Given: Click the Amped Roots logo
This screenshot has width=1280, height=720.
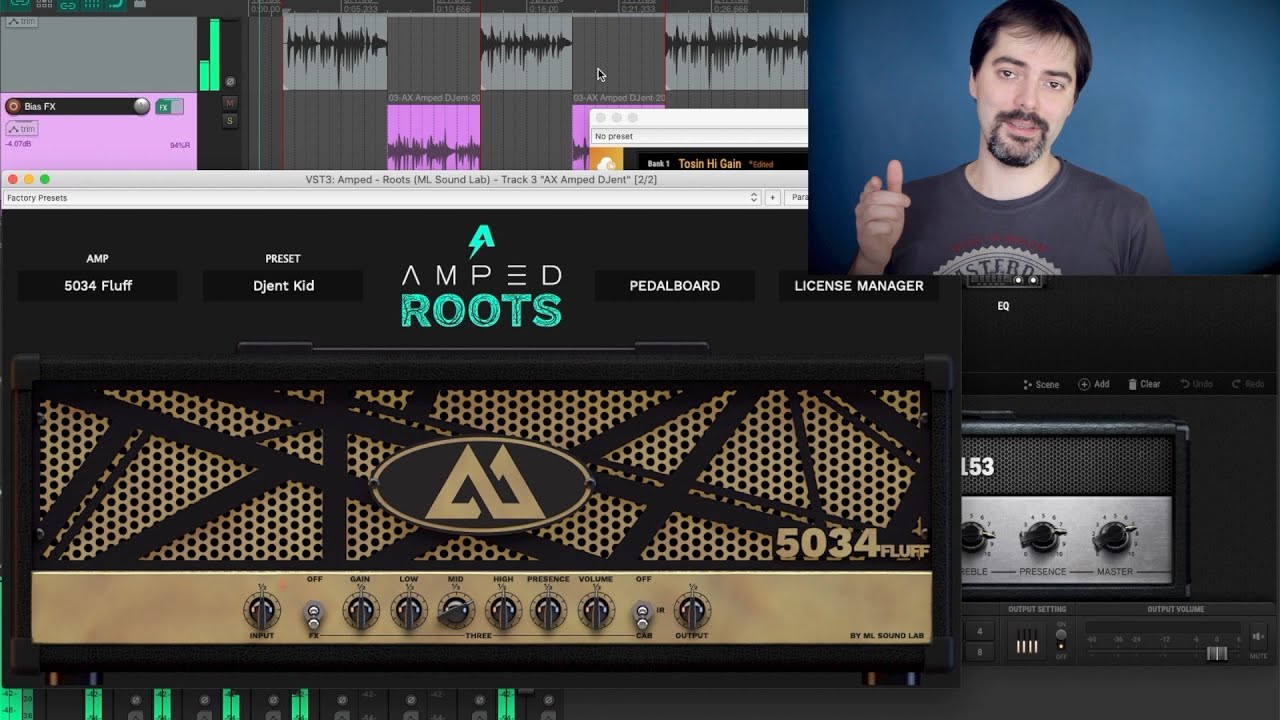Looking at the screenshot, I should pyautogui.click(x=481, y=278).
